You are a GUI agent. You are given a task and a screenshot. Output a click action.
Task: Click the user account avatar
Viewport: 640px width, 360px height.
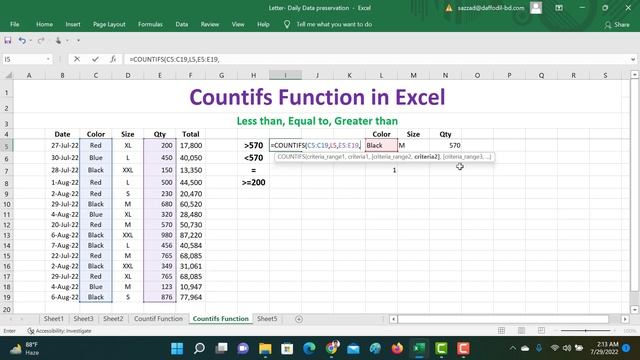(x=536, y=8)
